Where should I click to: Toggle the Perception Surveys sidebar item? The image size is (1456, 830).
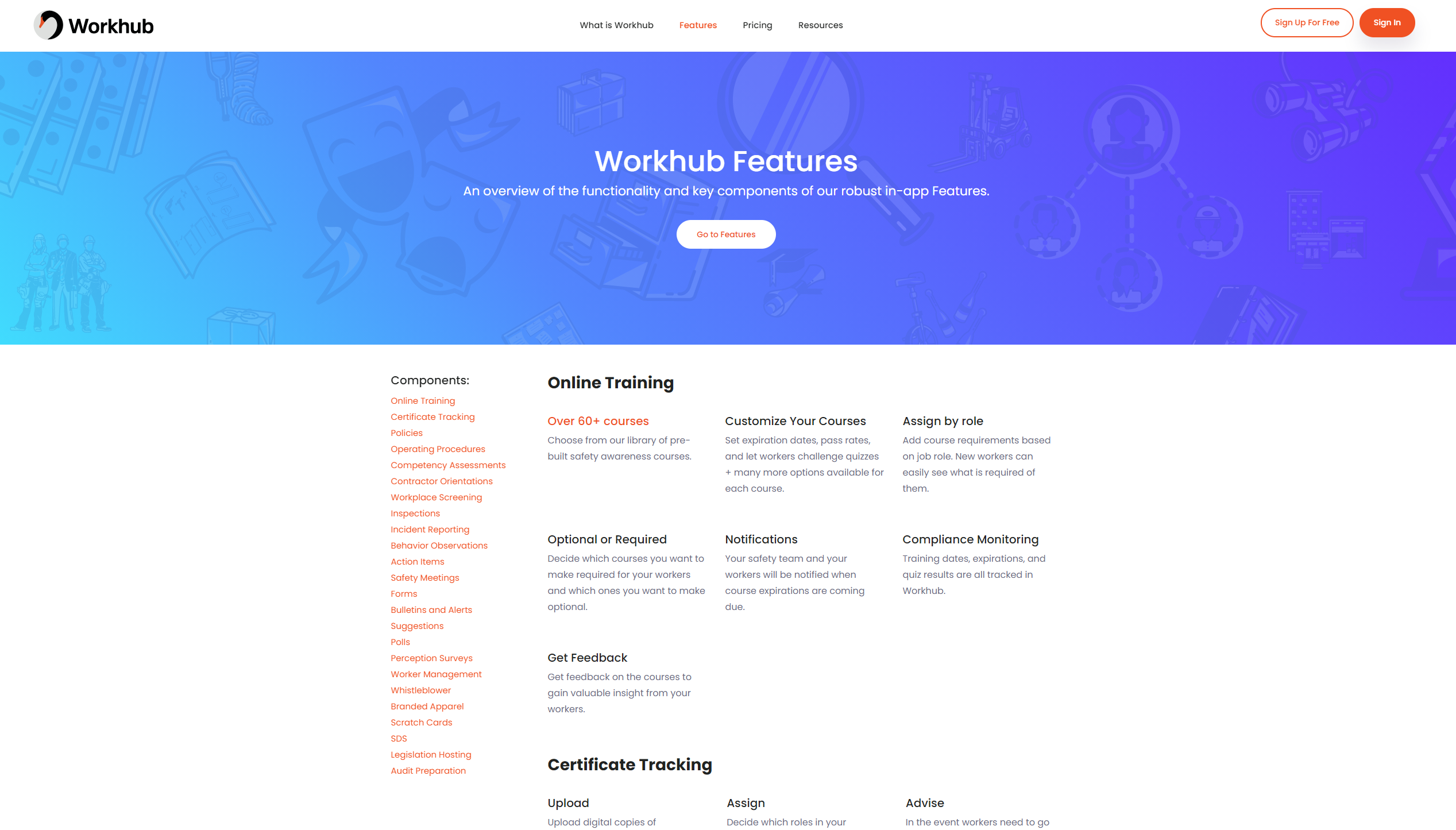tap(432, 658)
